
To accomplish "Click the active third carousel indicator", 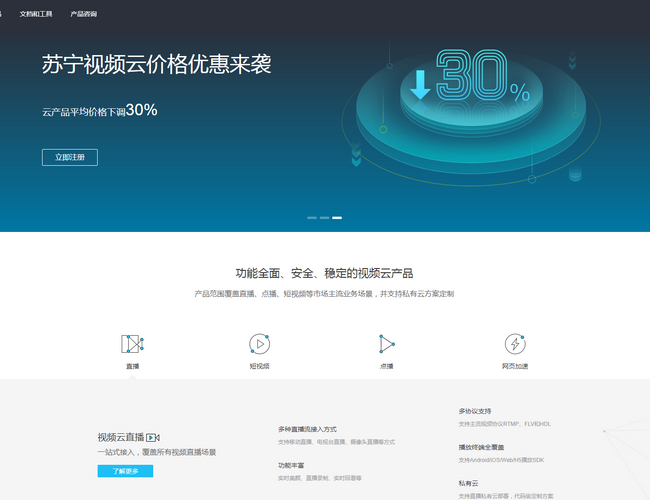I will click(x=337, y=217).
